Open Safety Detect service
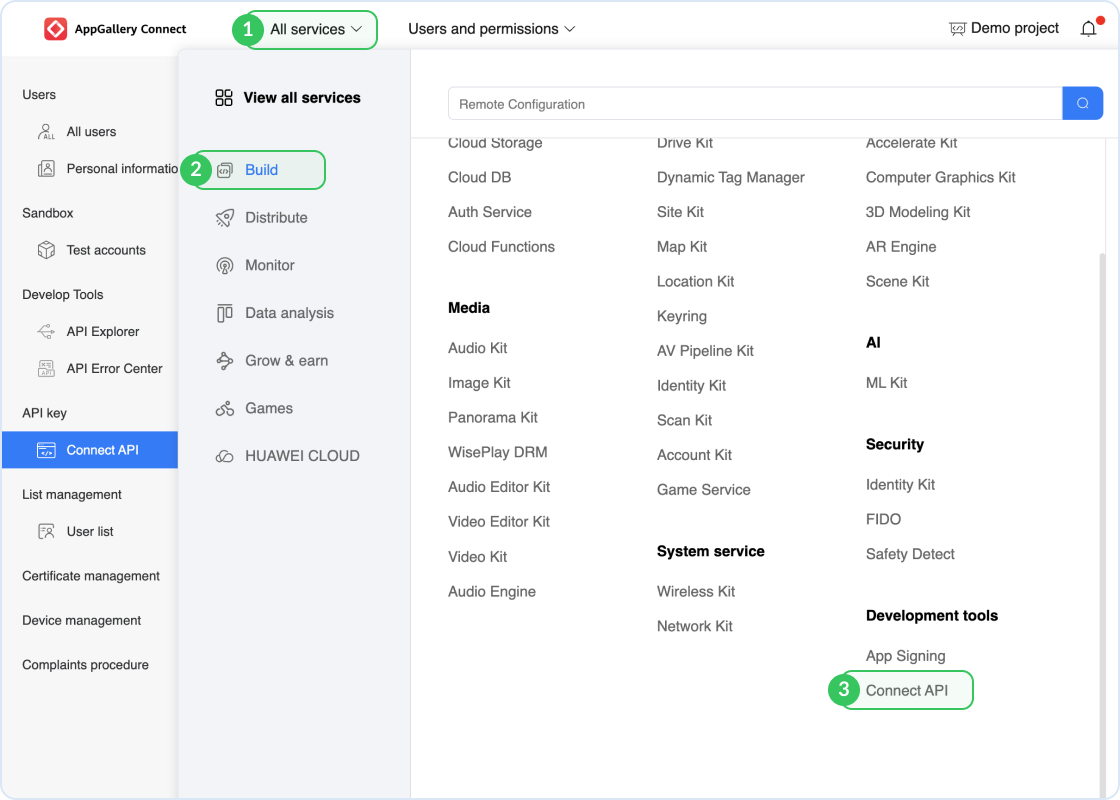This screenshot has height=800, width=1120. tap(910, 554)
